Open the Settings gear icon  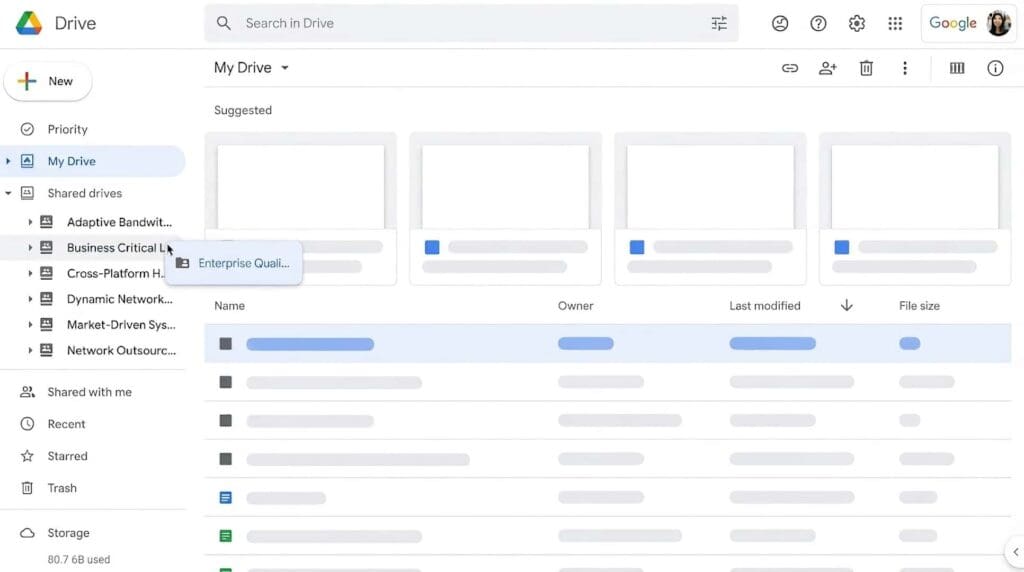tap(856, 23)
